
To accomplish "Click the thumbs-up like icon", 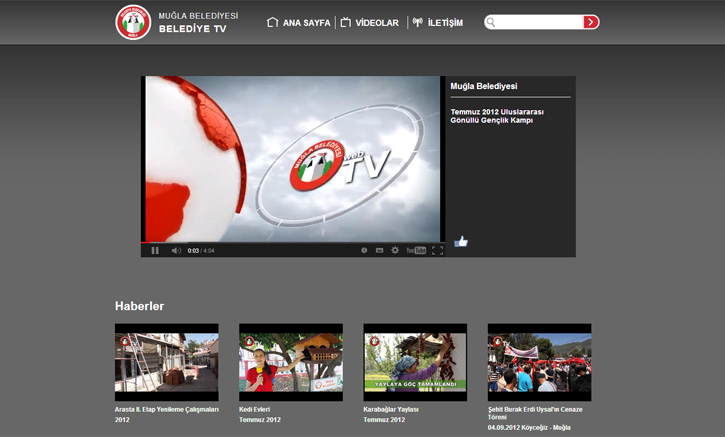I will [461, 241].
